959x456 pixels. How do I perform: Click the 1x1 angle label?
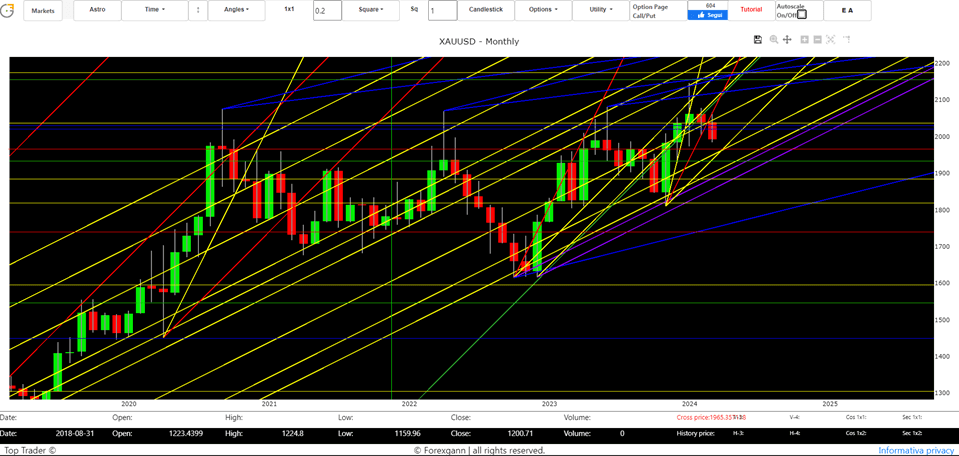pos(290,10)
